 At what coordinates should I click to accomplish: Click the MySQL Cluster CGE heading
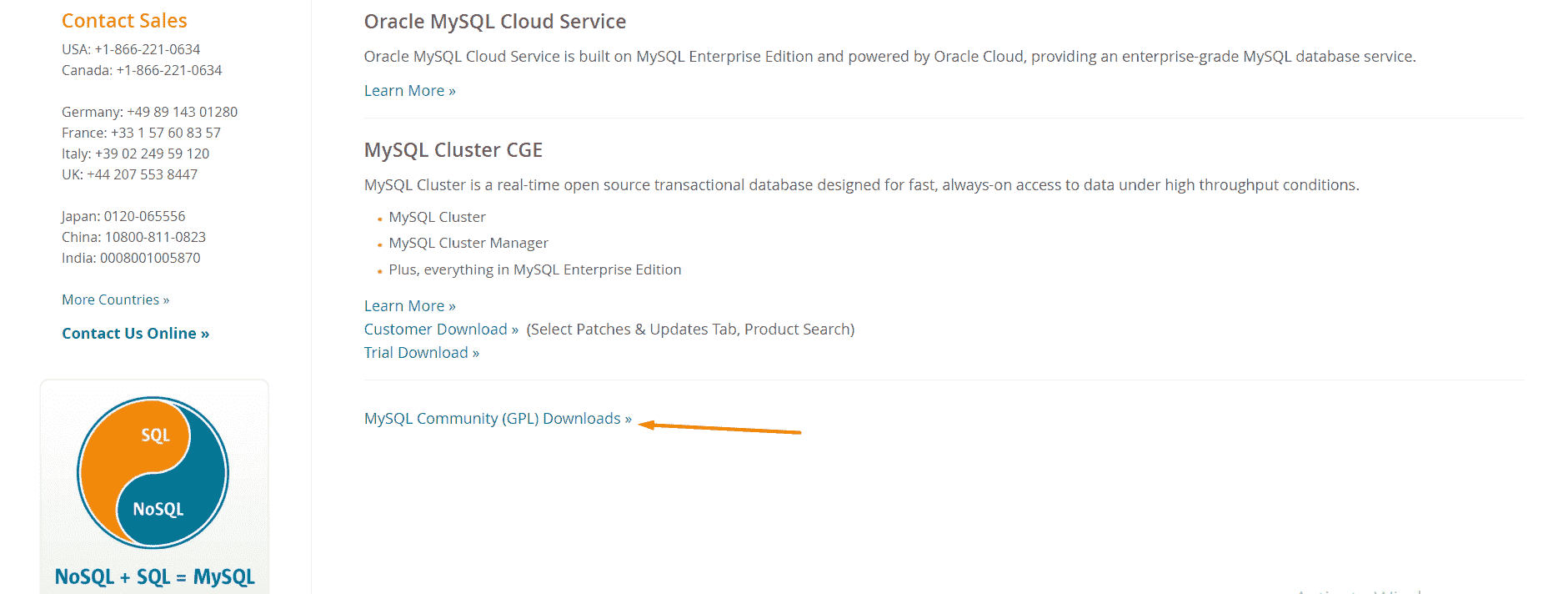tap(453, 150)
